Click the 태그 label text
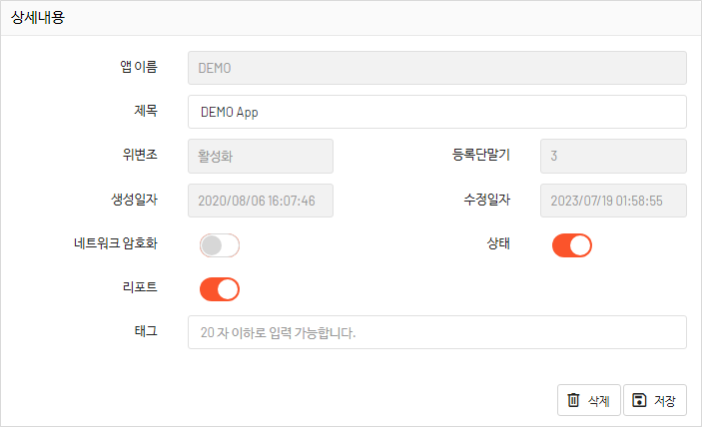This screenshot has width=702, height=427. click(x=146, y=331)
